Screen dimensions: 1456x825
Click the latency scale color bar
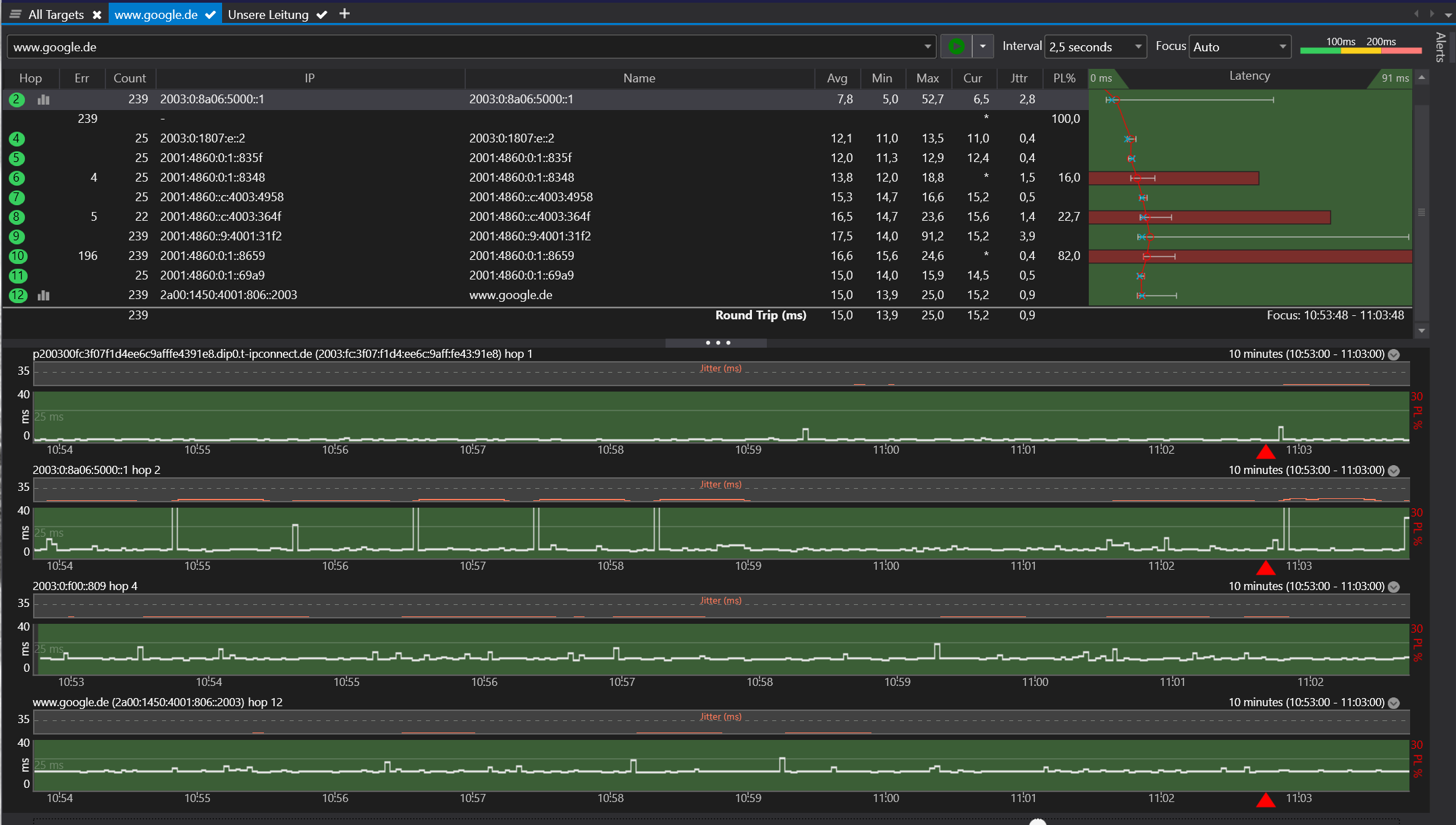tap(1361, 51)
